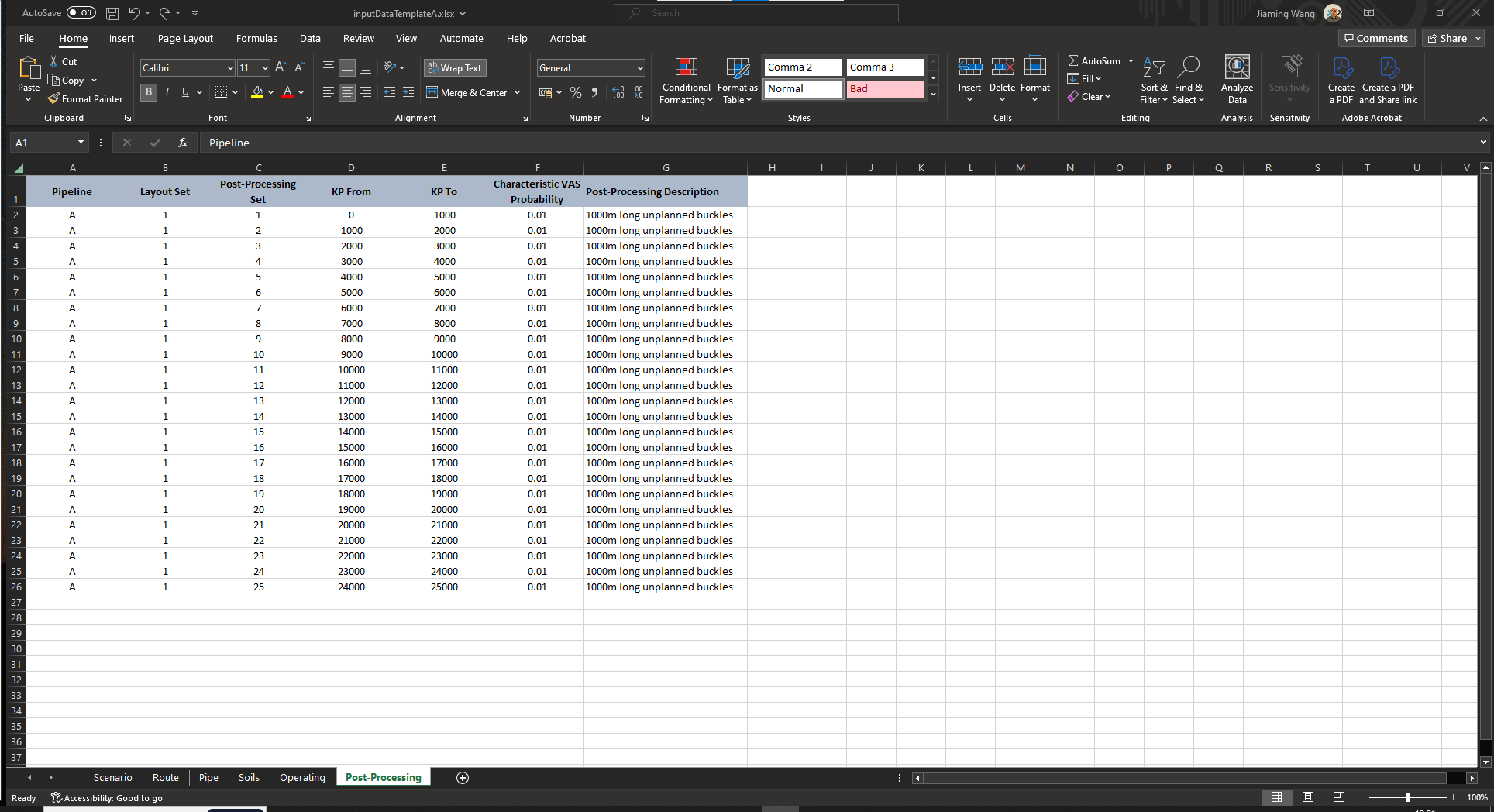
Task: Apply center horizontal alignment
Action: click(347, 92)
